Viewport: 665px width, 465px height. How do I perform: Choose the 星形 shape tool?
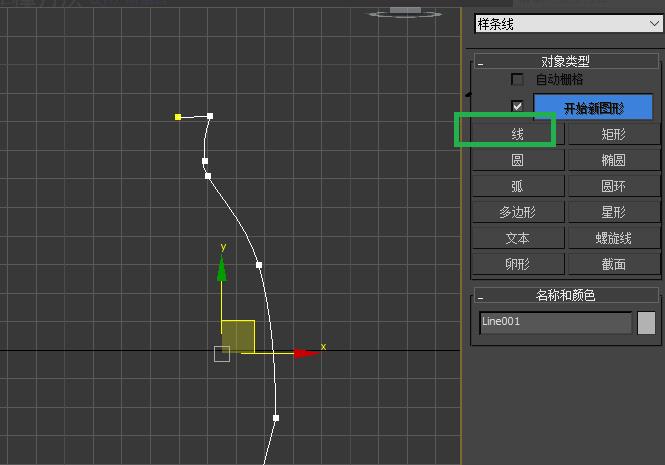(614, 212)
